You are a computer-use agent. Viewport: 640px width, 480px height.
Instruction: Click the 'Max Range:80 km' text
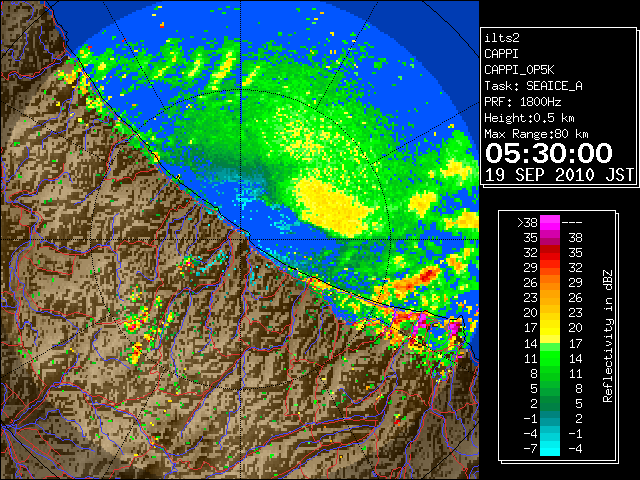pos(536,134)
